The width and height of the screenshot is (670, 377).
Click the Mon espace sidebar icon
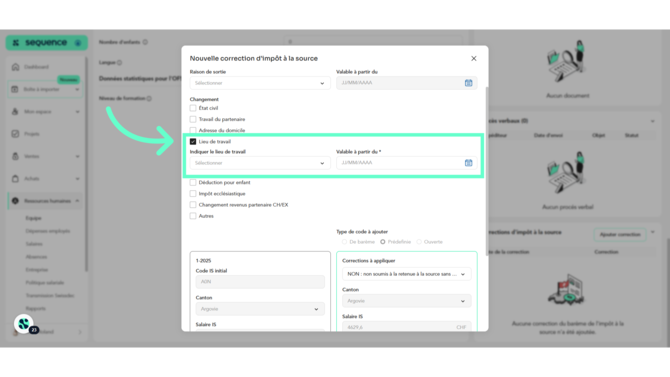(x=15, y=112)
